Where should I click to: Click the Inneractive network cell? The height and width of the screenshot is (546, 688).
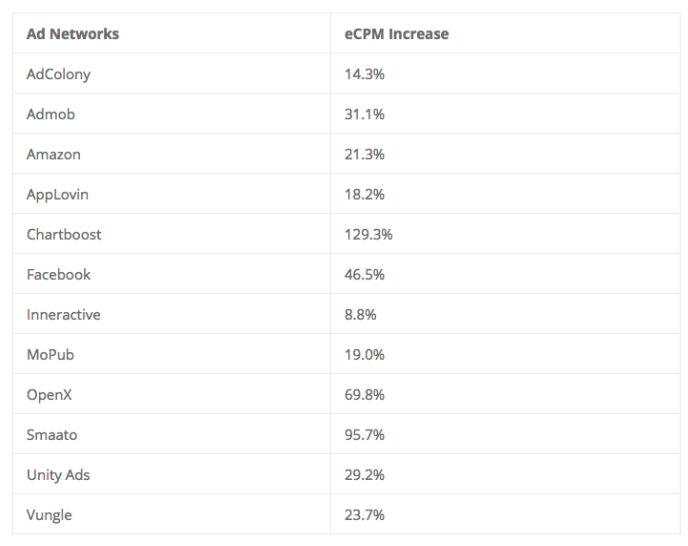[64, 314]
